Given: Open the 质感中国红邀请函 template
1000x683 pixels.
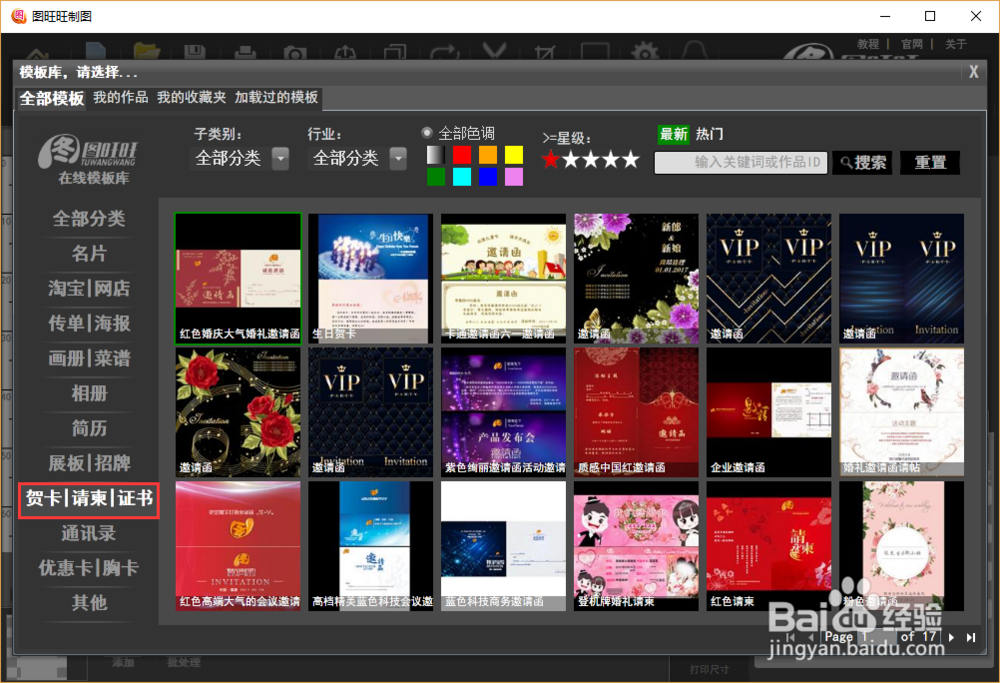Looking at the screenshot, I should (x=636, y=412).
